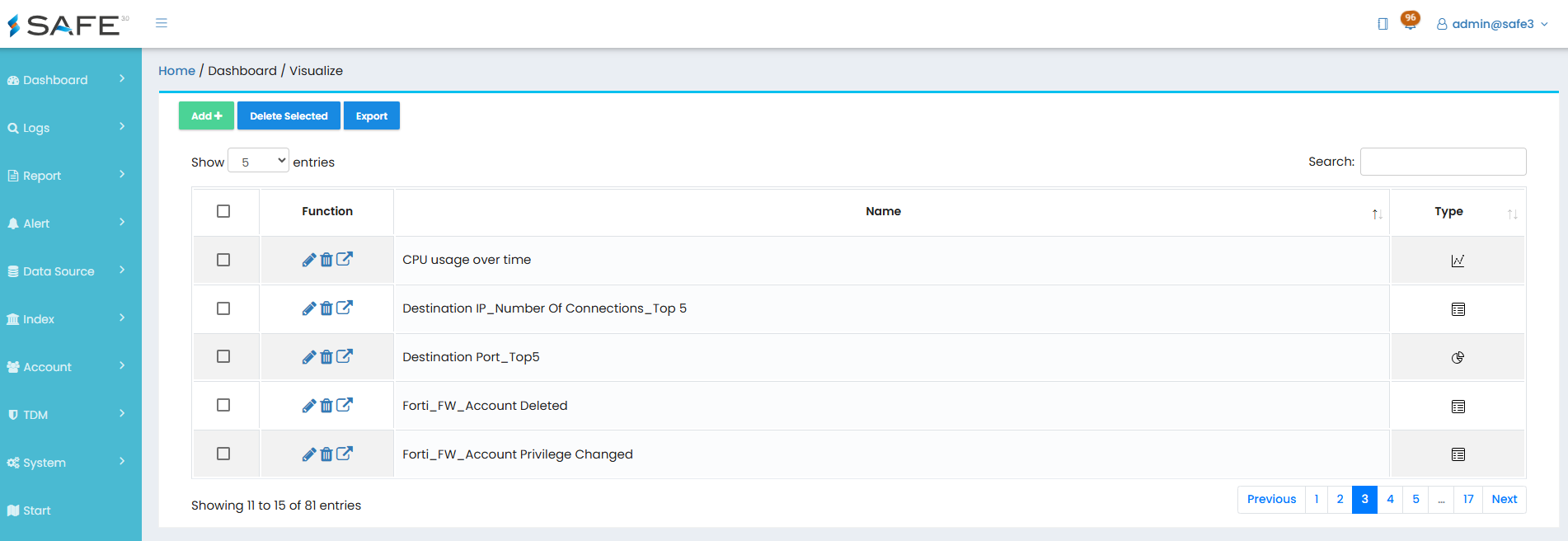Expand the admin@safe3 user menu
Viewport: 1568px width, 541px height.
click(x=1492, y=24)
